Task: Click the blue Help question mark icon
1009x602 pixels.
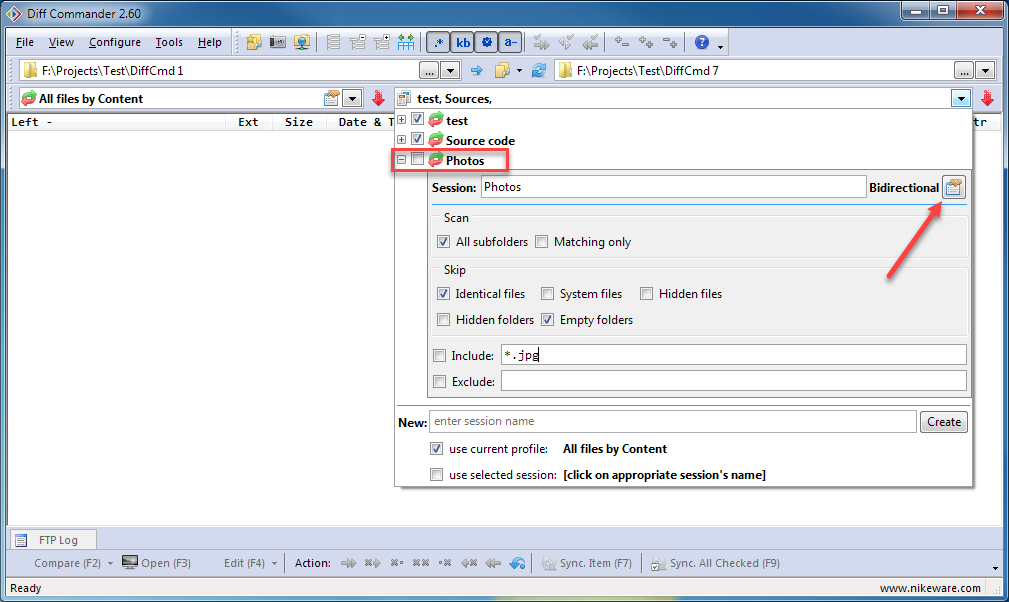Action: click(x=701, y=42)
